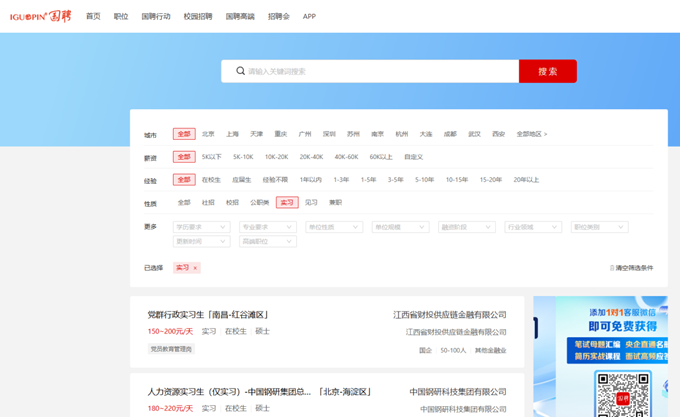Select the 大连 city filter
680x417 pixels.
coord(426,134)
